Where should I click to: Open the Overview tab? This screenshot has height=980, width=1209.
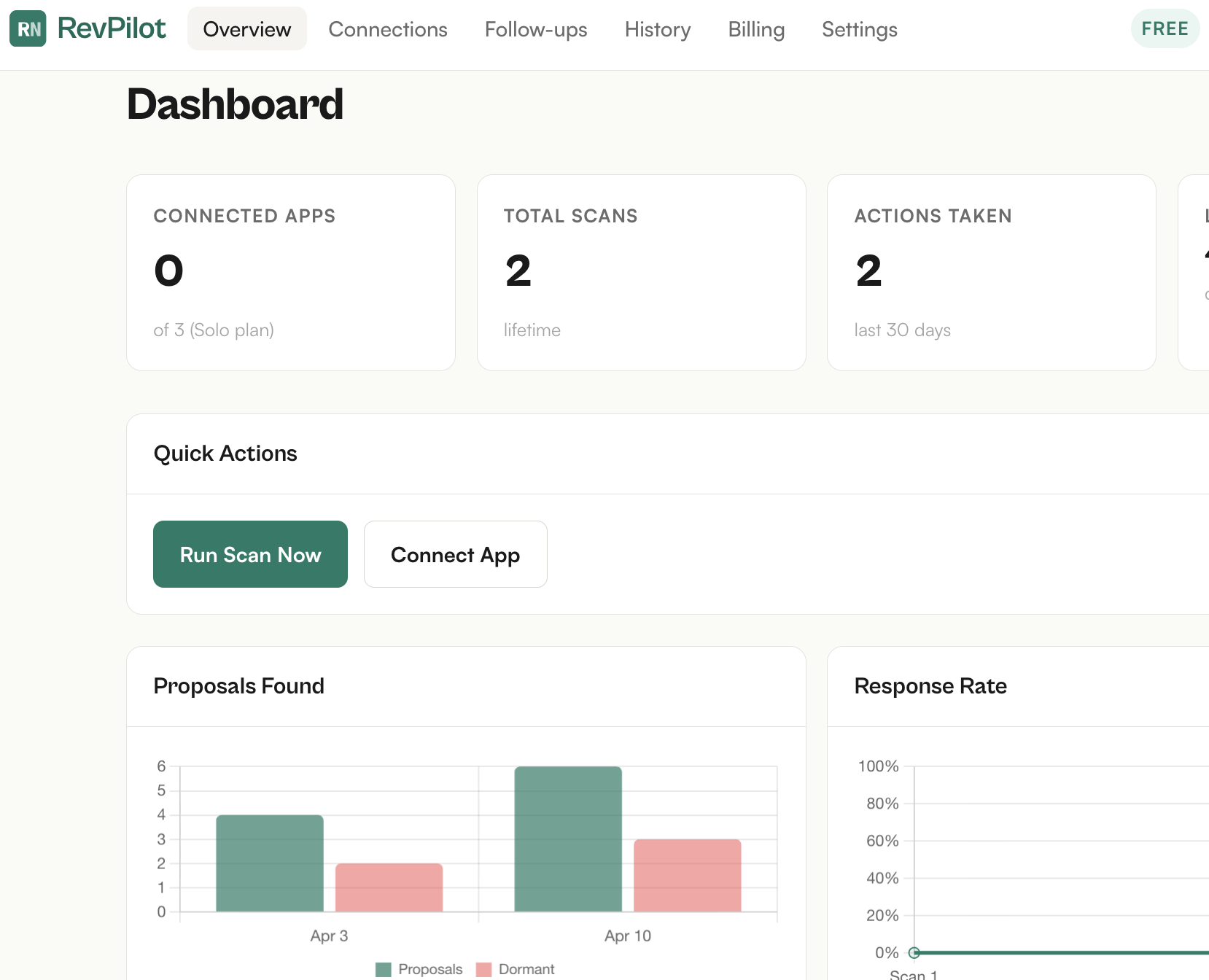coord(247,29)
